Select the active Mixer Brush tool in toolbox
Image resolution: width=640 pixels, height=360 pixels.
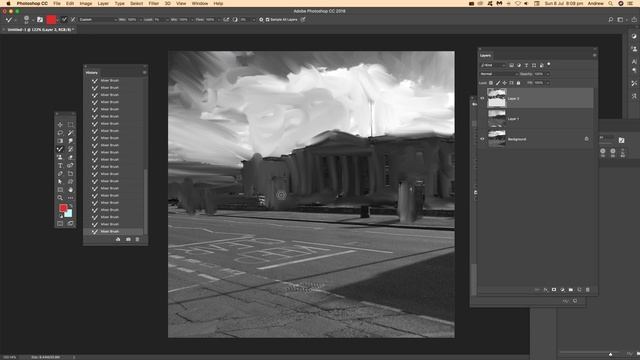[x=60, y=149]
